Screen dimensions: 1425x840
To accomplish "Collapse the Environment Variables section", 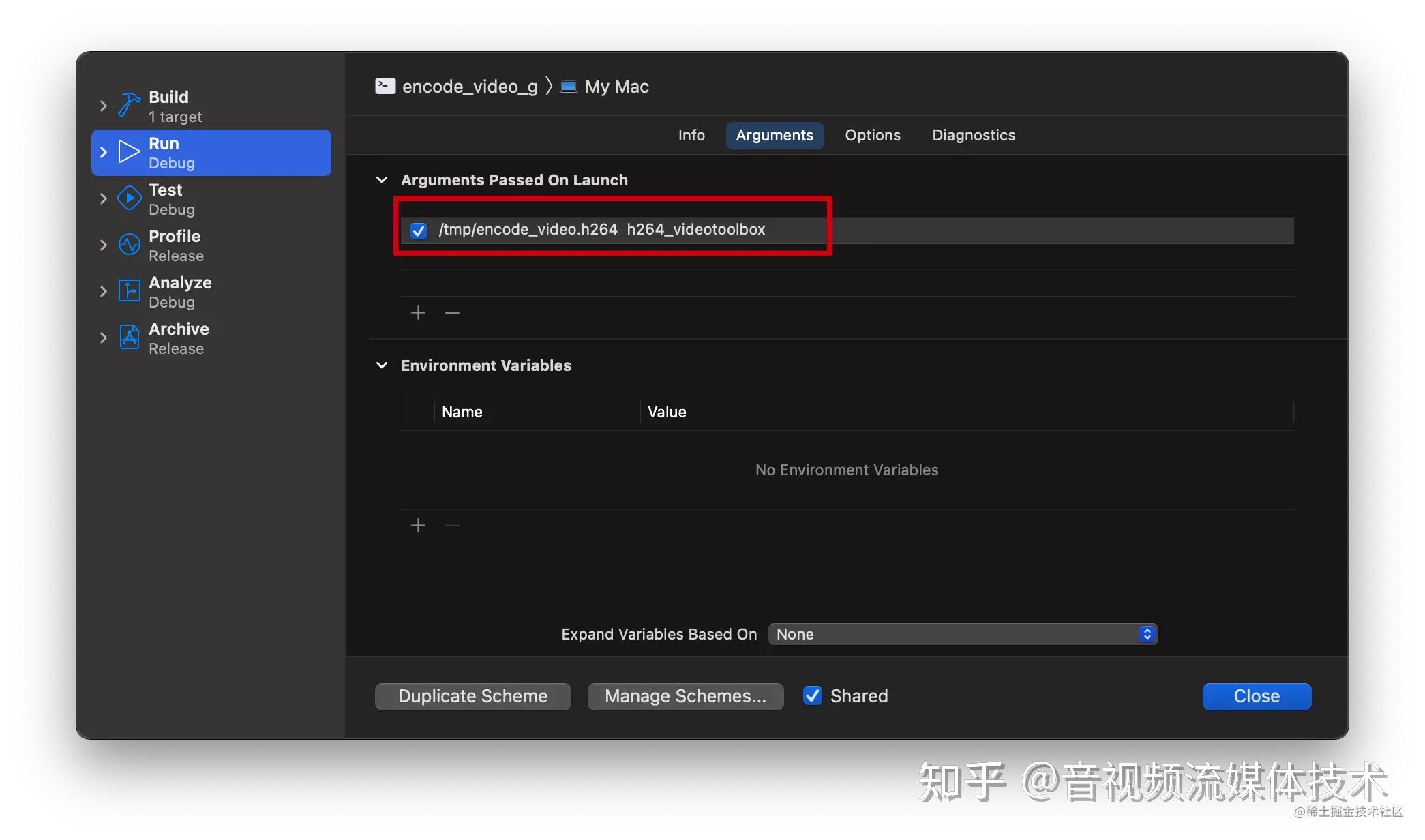I will 382,365.
